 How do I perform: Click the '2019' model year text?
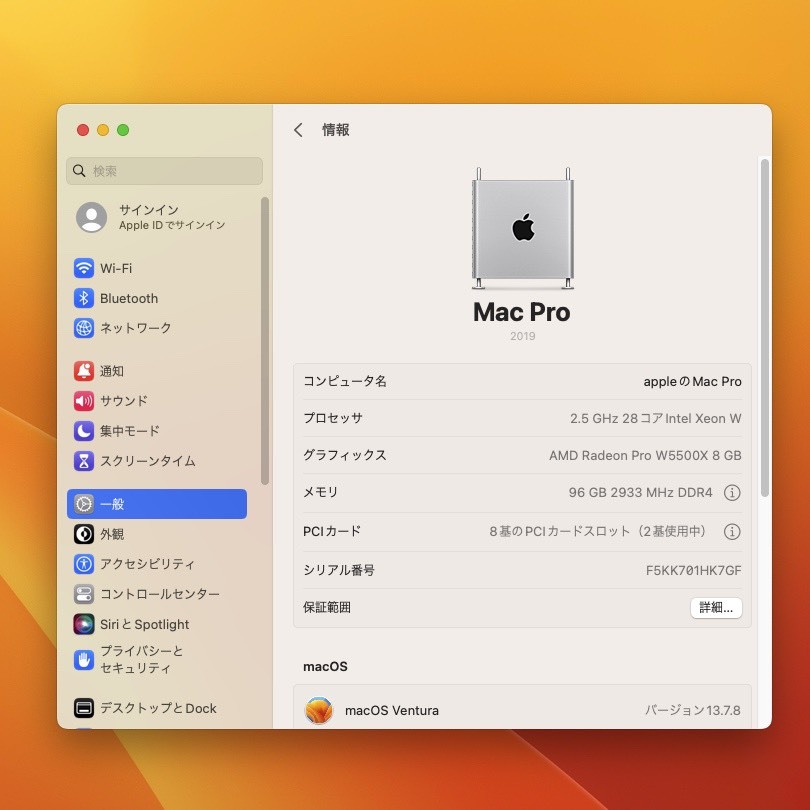point(523,336)
